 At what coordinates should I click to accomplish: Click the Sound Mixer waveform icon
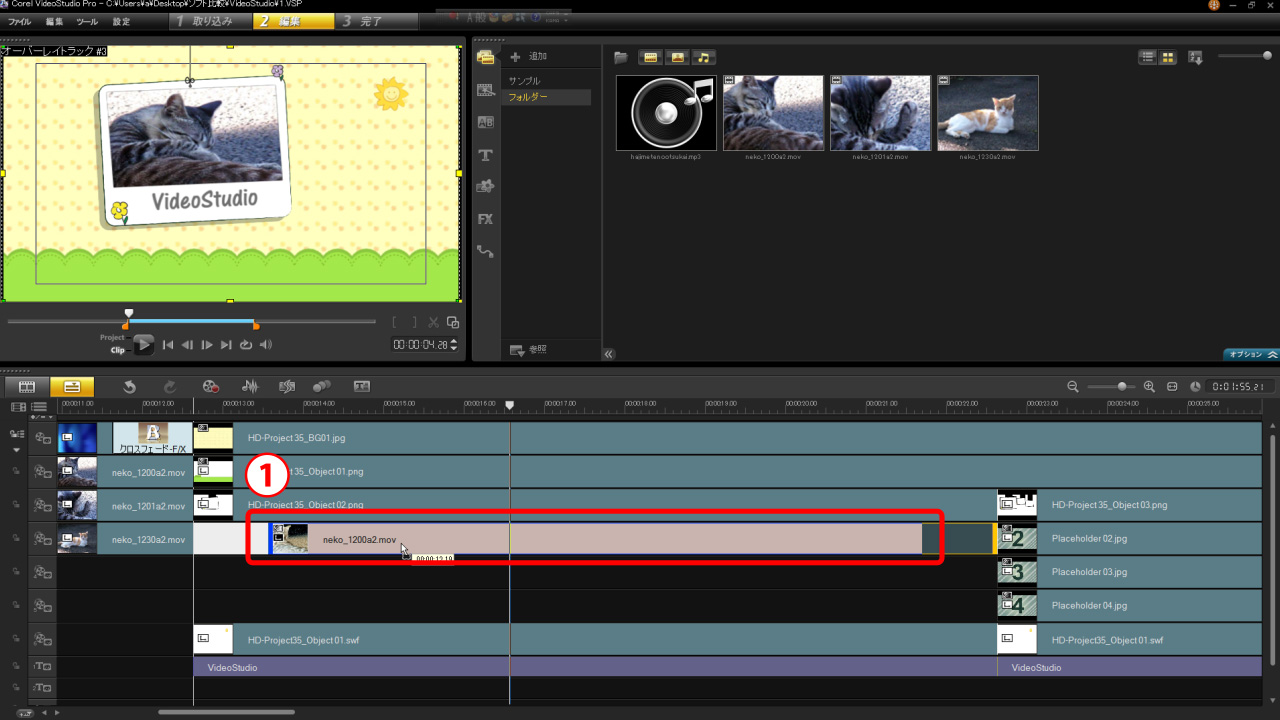[x=250, y=386]
